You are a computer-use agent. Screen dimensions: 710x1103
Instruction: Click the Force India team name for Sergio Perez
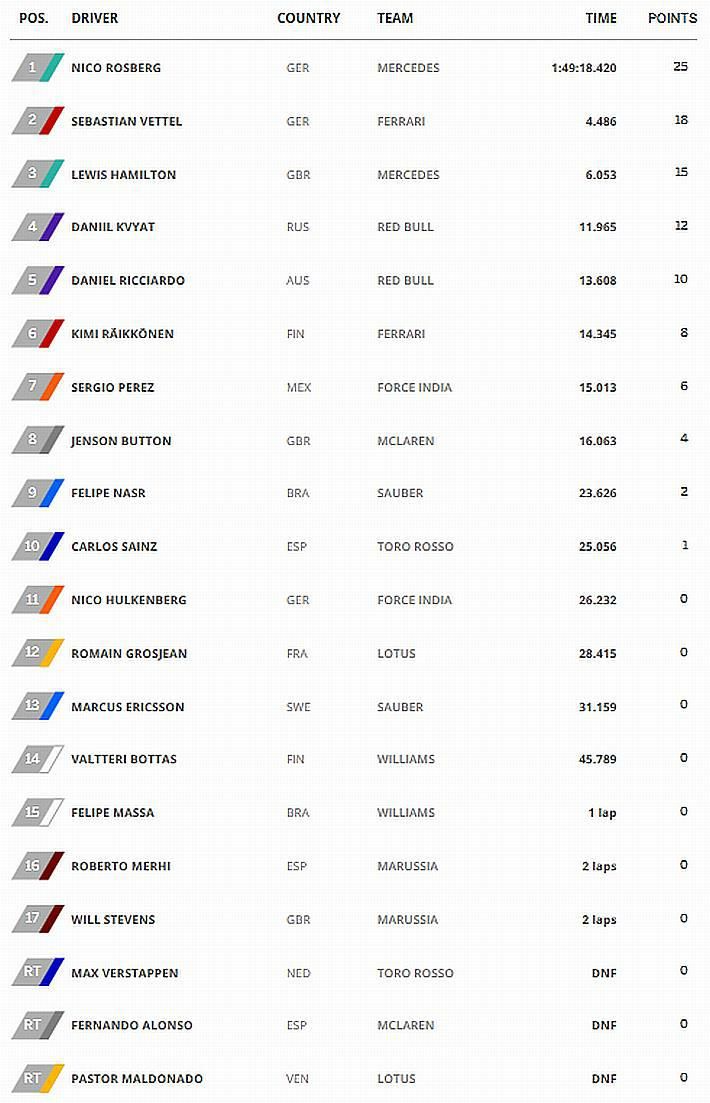pyautogui.click(x=414, y=387)
